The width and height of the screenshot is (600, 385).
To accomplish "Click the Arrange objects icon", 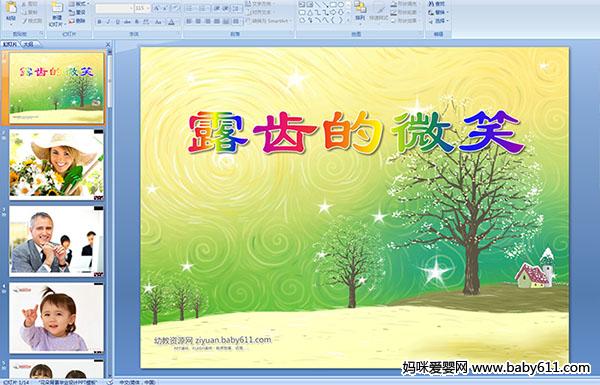I will [360, 11].
